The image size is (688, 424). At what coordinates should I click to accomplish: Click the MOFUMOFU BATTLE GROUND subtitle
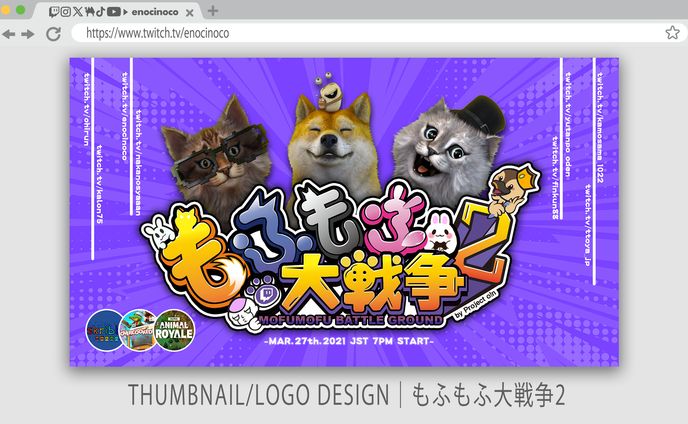pos(351,320)
